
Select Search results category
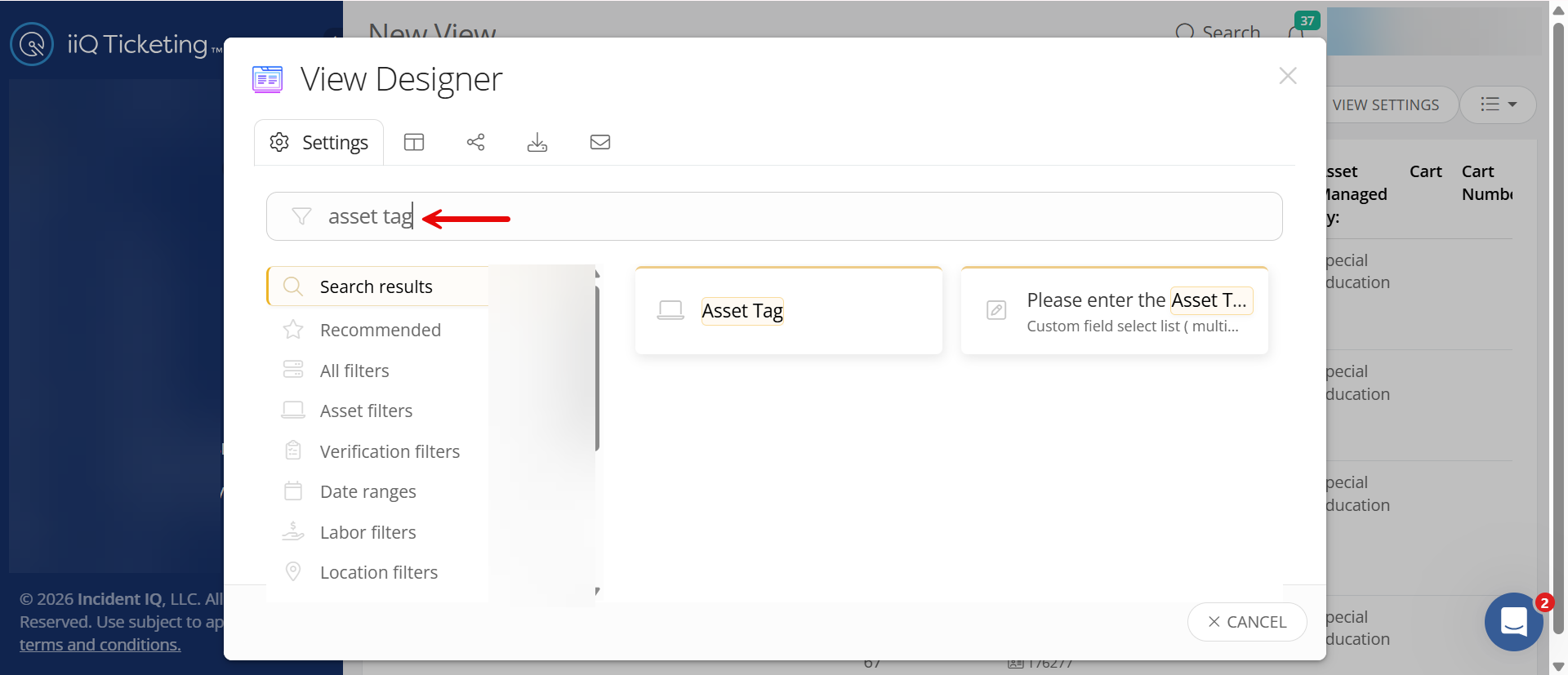[378, 286]
